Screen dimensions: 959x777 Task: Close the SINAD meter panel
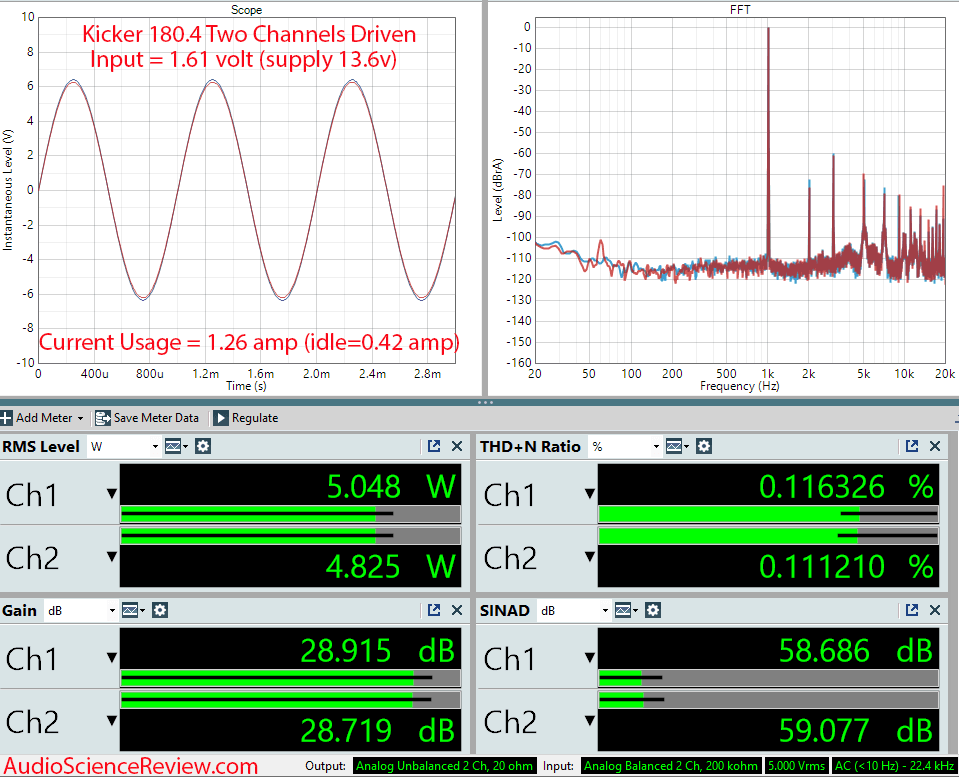[935, 610]
